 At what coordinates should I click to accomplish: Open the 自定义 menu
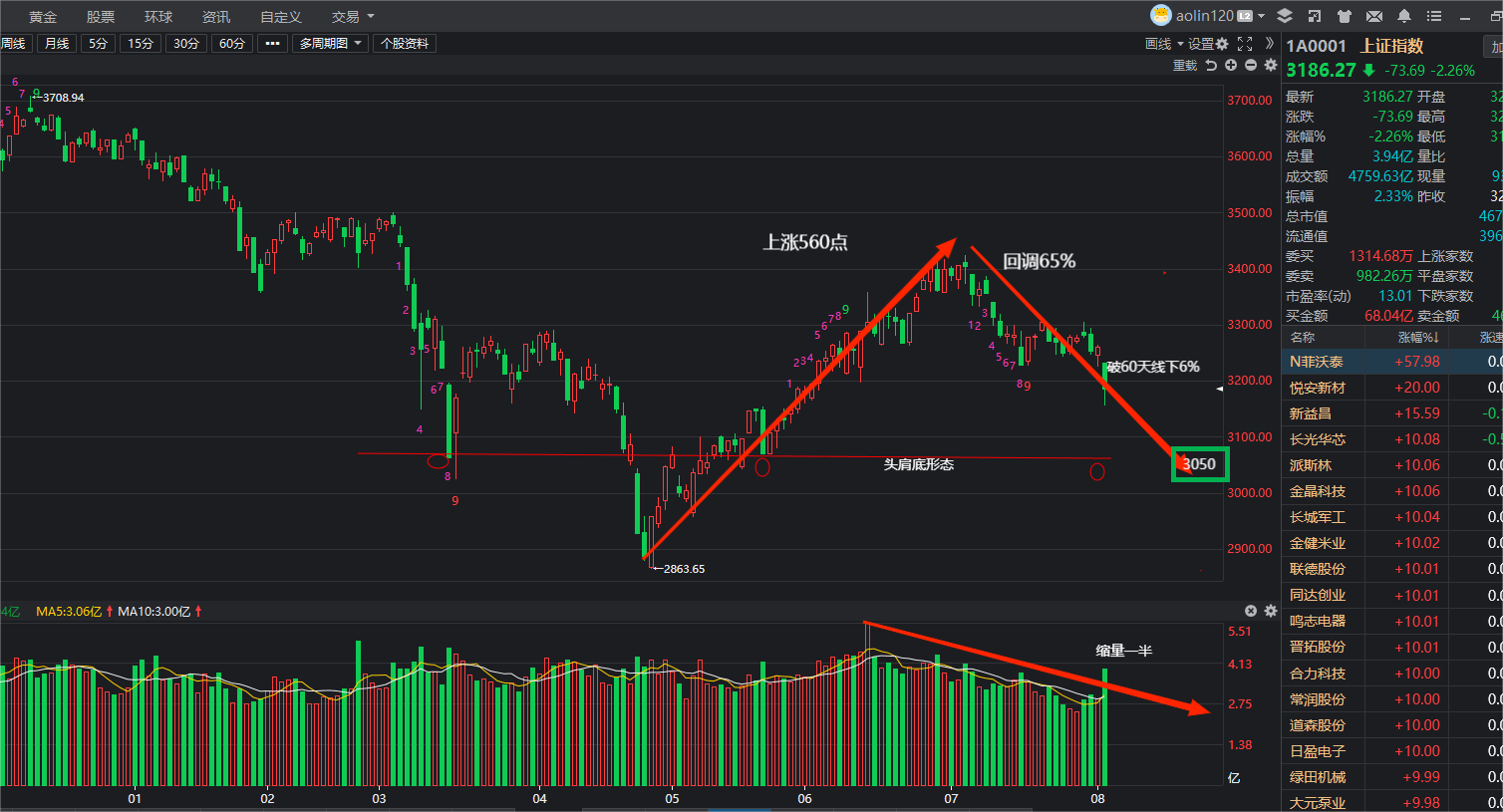point(281,17)
